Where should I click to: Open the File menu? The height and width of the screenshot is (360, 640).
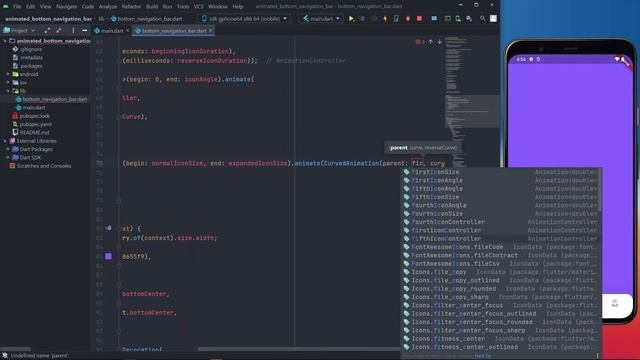17,7
